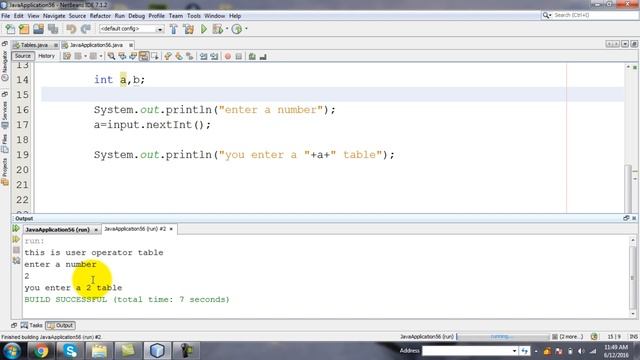The image size is (640, 360).
Task: Click the Search (Ctrl+I) input field
Action: tap(595, 15)
